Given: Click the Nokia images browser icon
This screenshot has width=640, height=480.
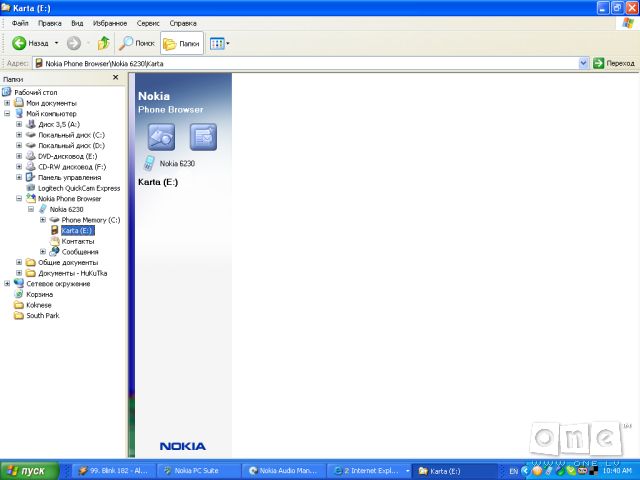Looking at the screenshot, I should tap(161, 136).
